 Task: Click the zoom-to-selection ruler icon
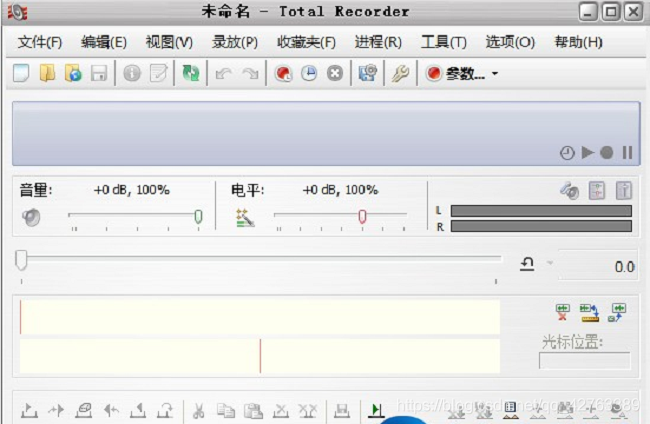point(589,313)
